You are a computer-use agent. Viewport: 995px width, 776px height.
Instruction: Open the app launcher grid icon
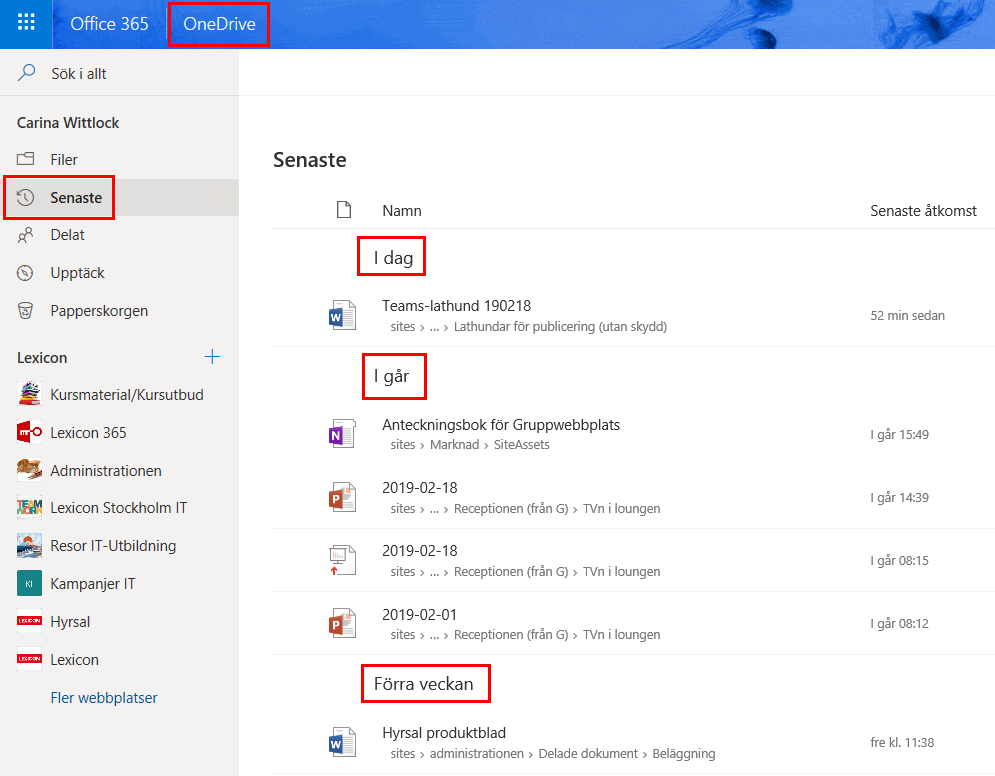coord(26,23)
